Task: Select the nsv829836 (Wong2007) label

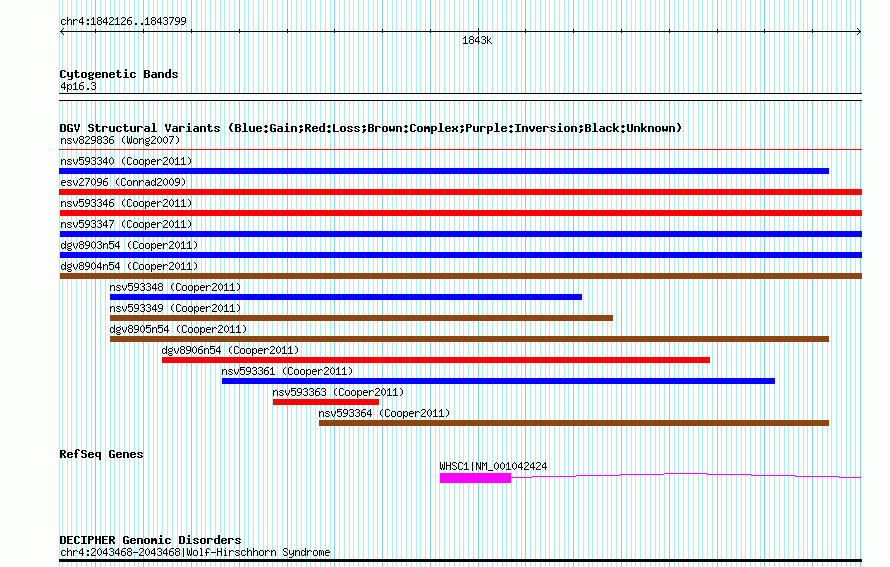Action: coord(120,140)
